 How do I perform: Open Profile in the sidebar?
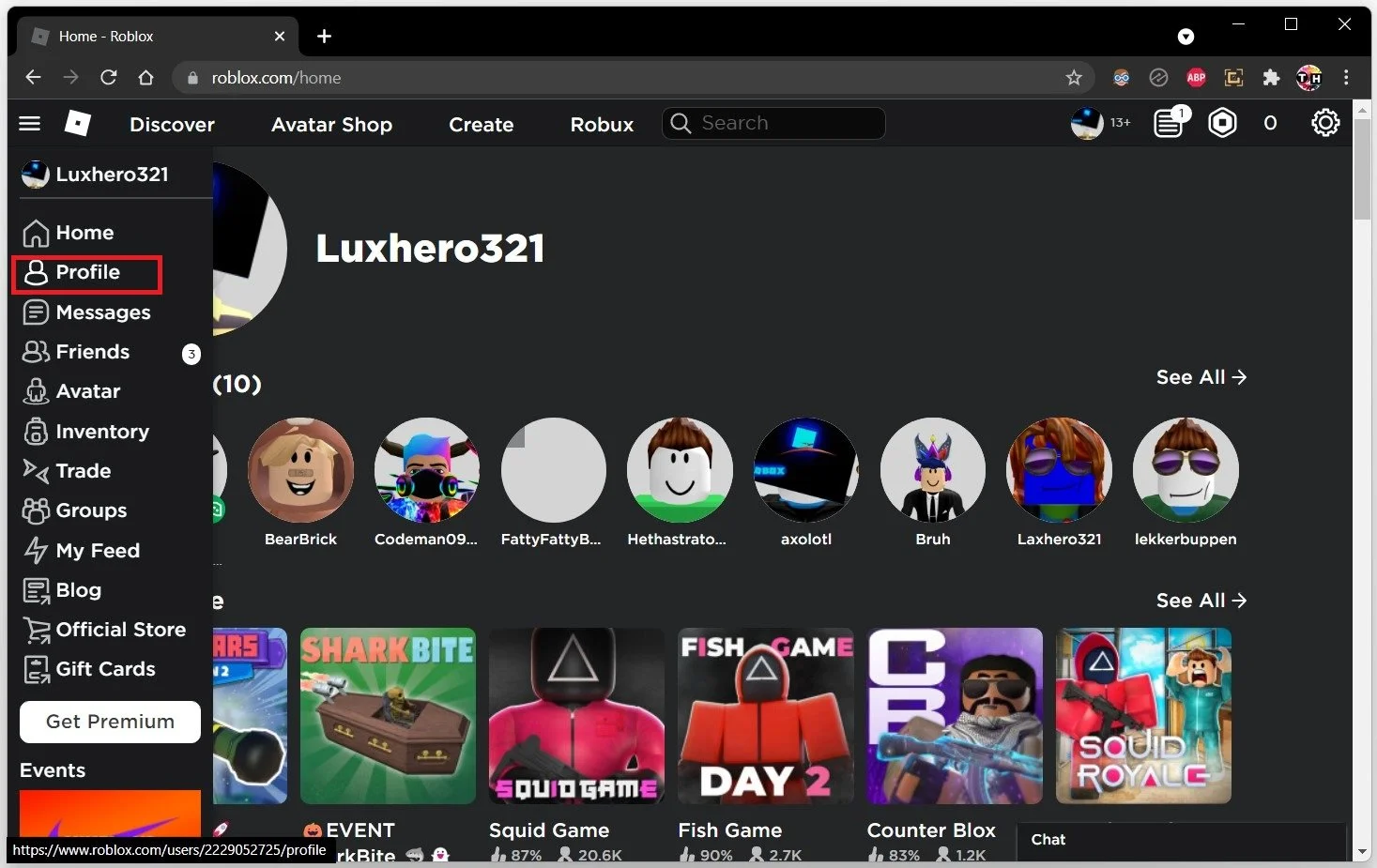pyautogui.click(x=87, y=273)
